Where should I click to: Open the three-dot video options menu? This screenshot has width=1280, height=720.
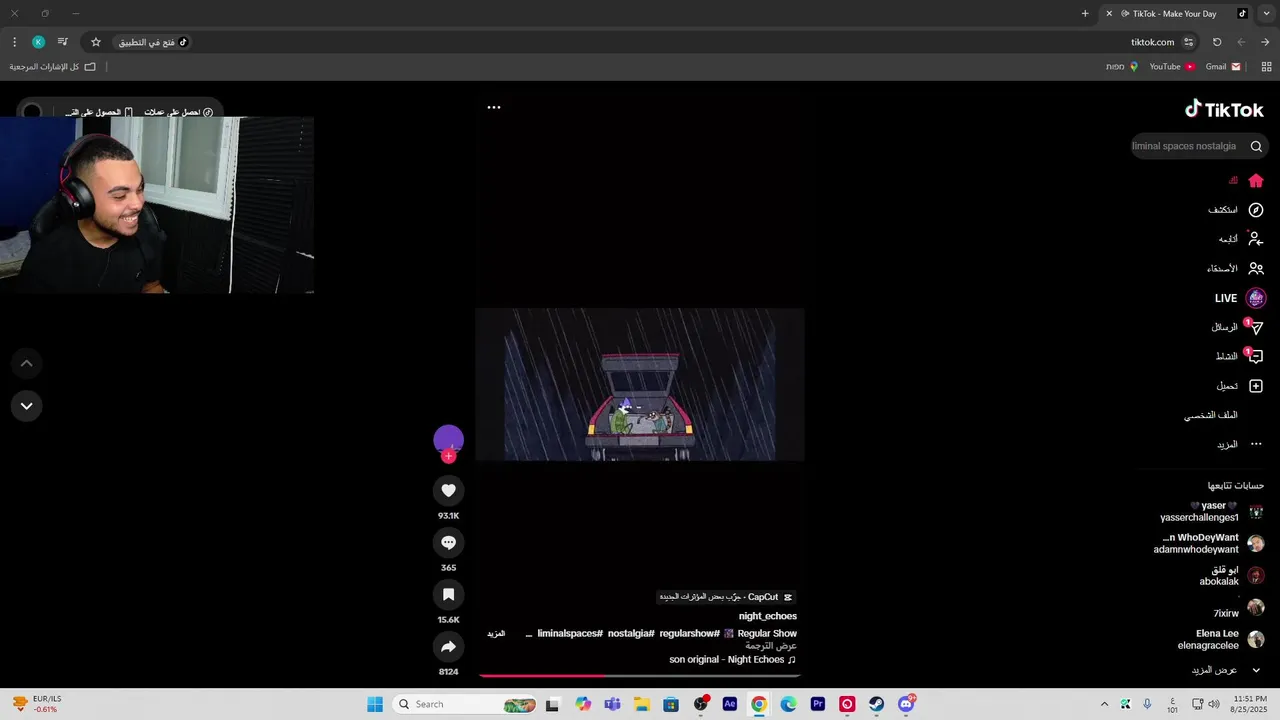(x=494, y=107)
